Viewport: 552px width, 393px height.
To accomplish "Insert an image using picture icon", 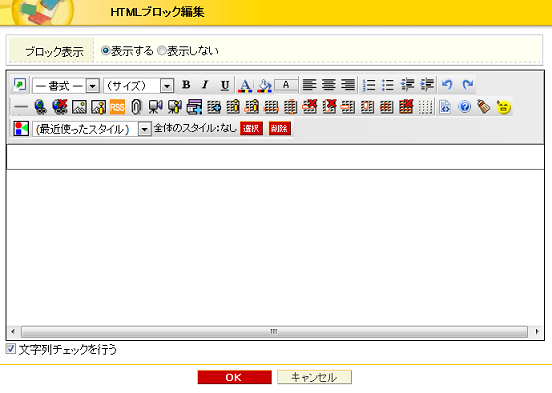I will [x=79, y=107].
